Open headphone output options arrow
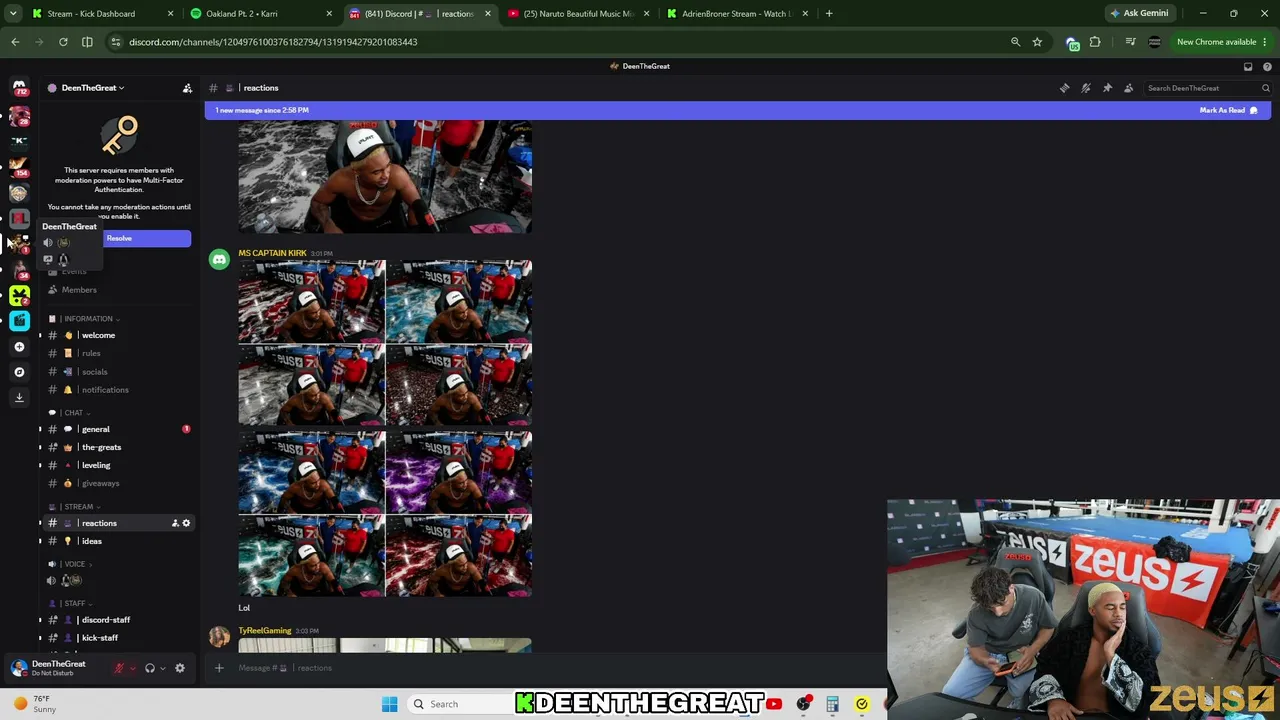Image resolution: width=1280 pixels, height=720 pixels. click(x=163, y=668)
